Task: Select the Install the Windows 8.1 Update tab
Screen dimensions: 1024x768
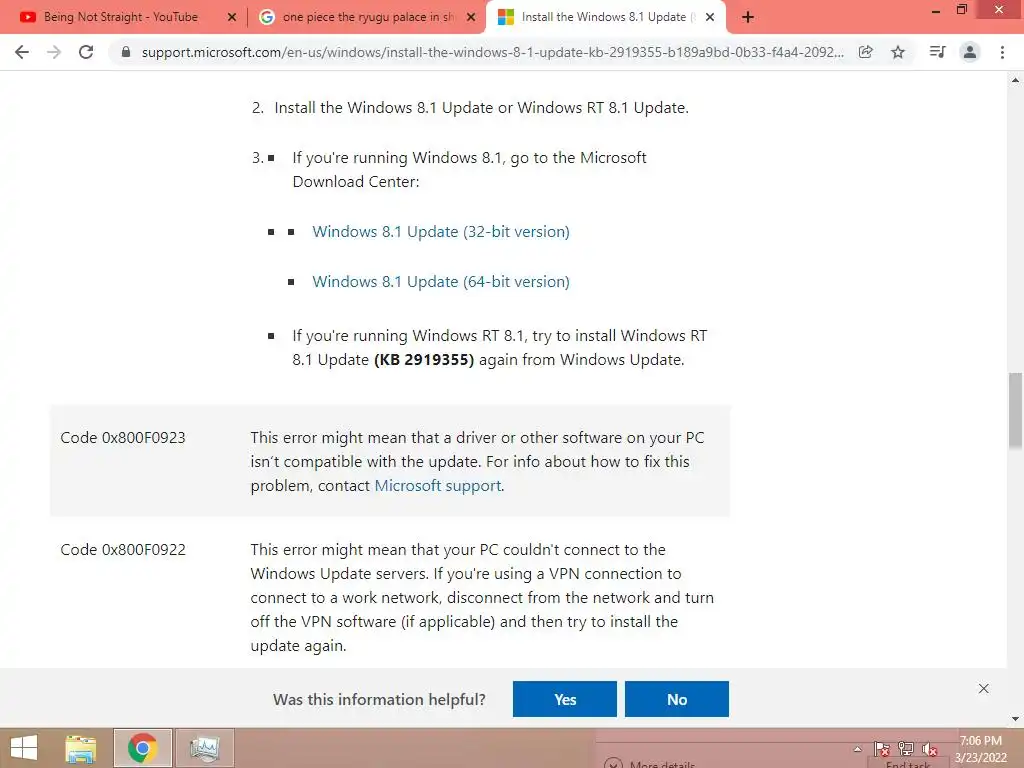Action: pyautogui.click(x=604, y=18)
